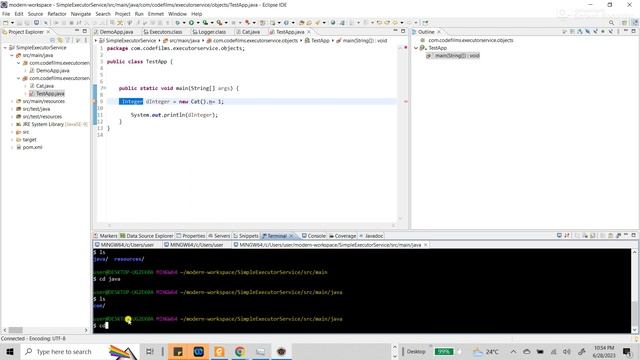Click the Search magnifier icon at toolbar right
The height and width of the screenshot is (360, 640).
[x=611, y=23]
